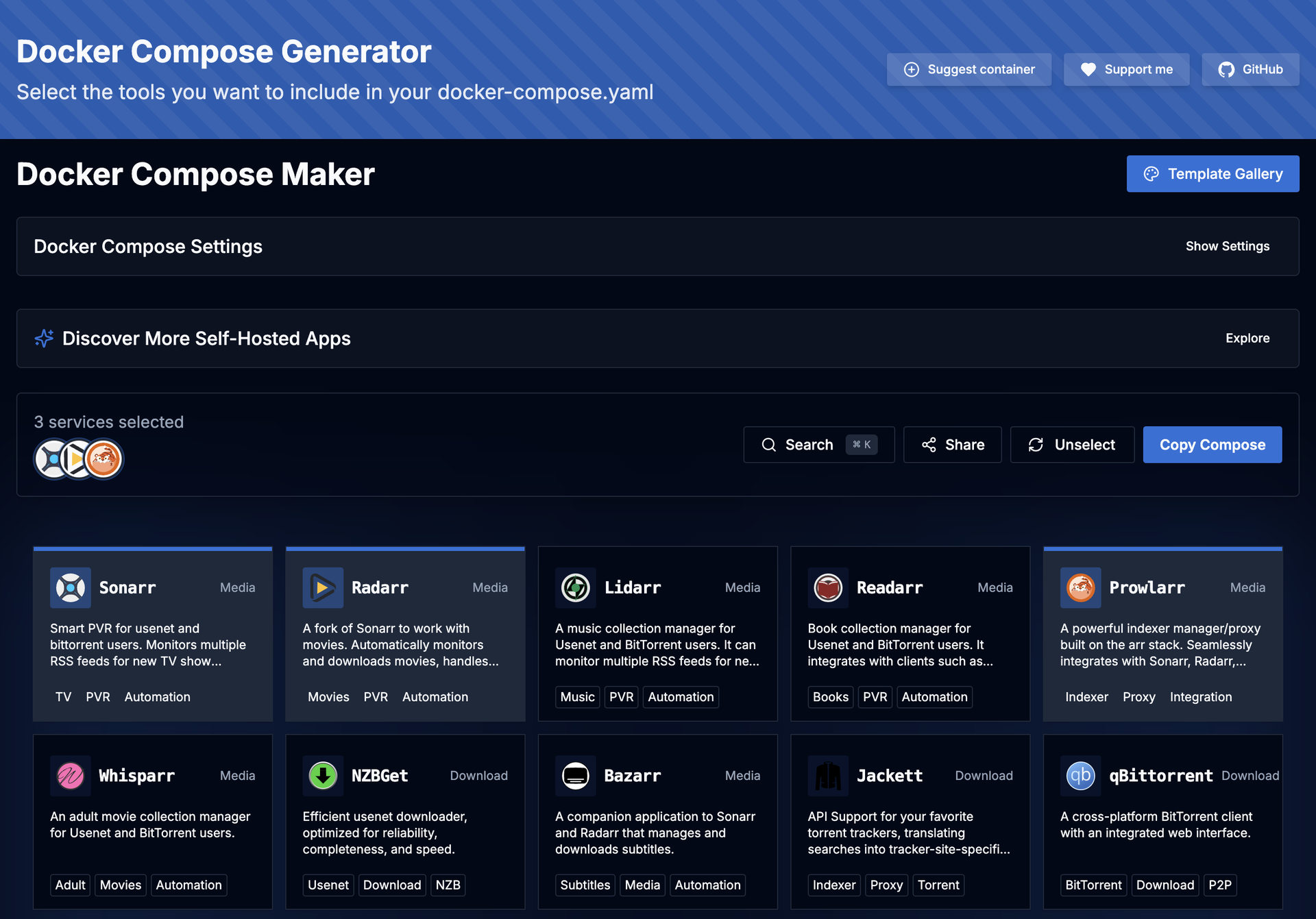Select the Readarr service card
The width and height of the screenshot is (1316, 919).
coord(910,634)
